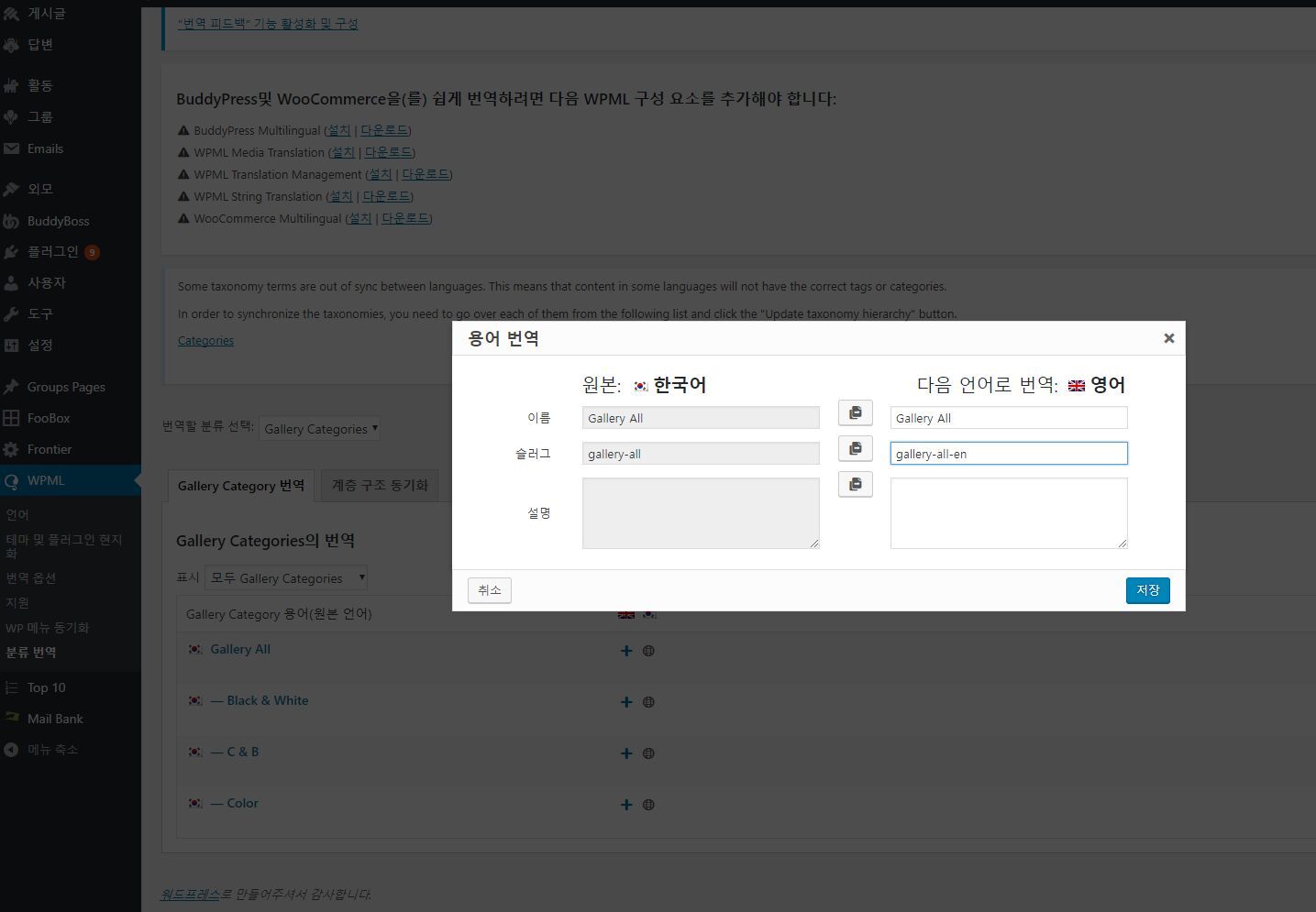
Task: Click the English description text area
Action: tap(1009, 513)
